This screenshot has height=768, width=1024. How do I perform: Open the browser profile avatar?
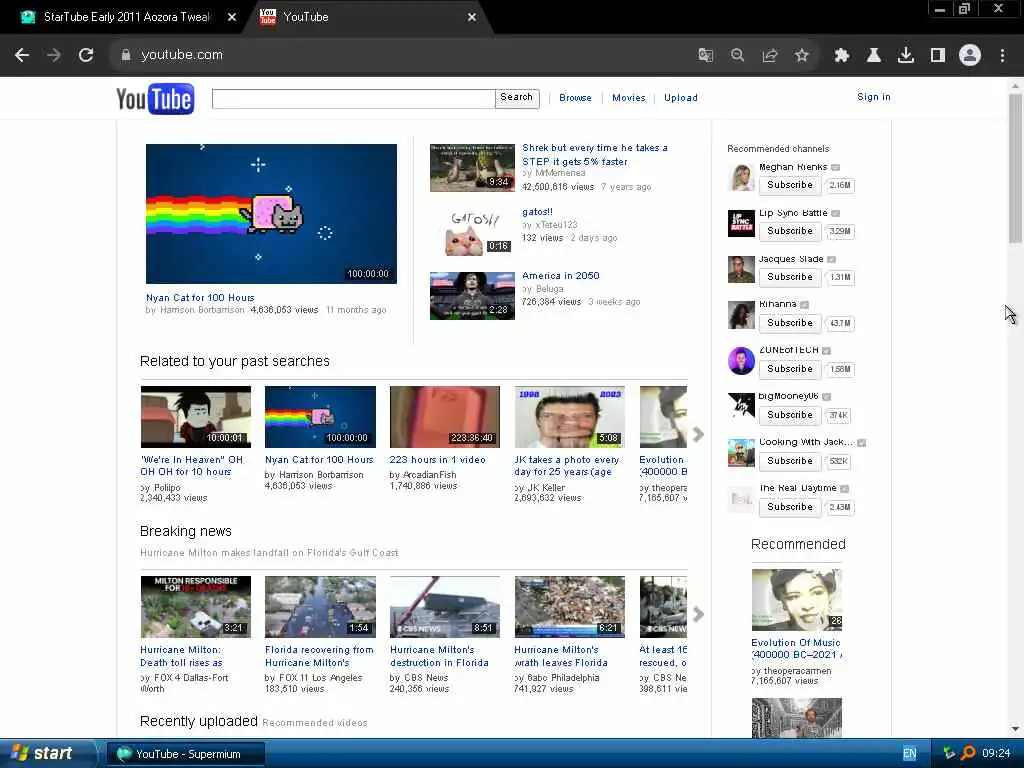tap(970, 56)
